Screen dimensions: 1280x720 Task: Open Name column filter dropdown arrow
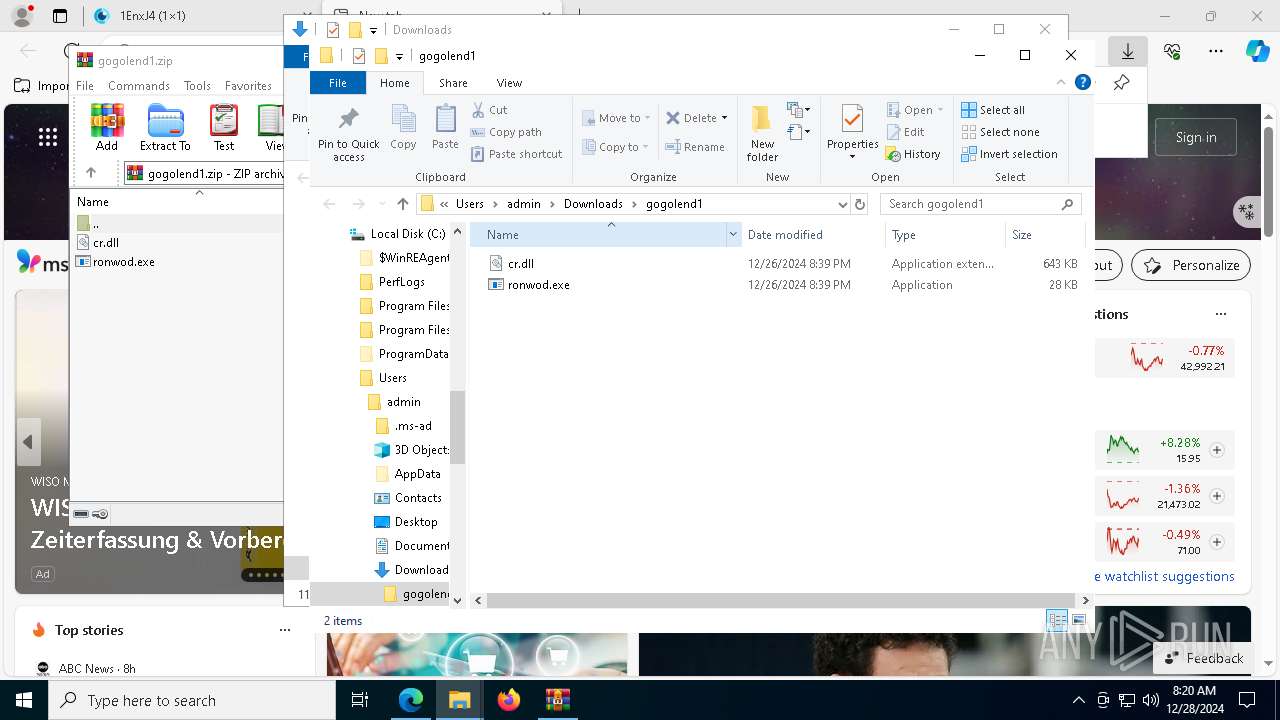pos(733,235)
